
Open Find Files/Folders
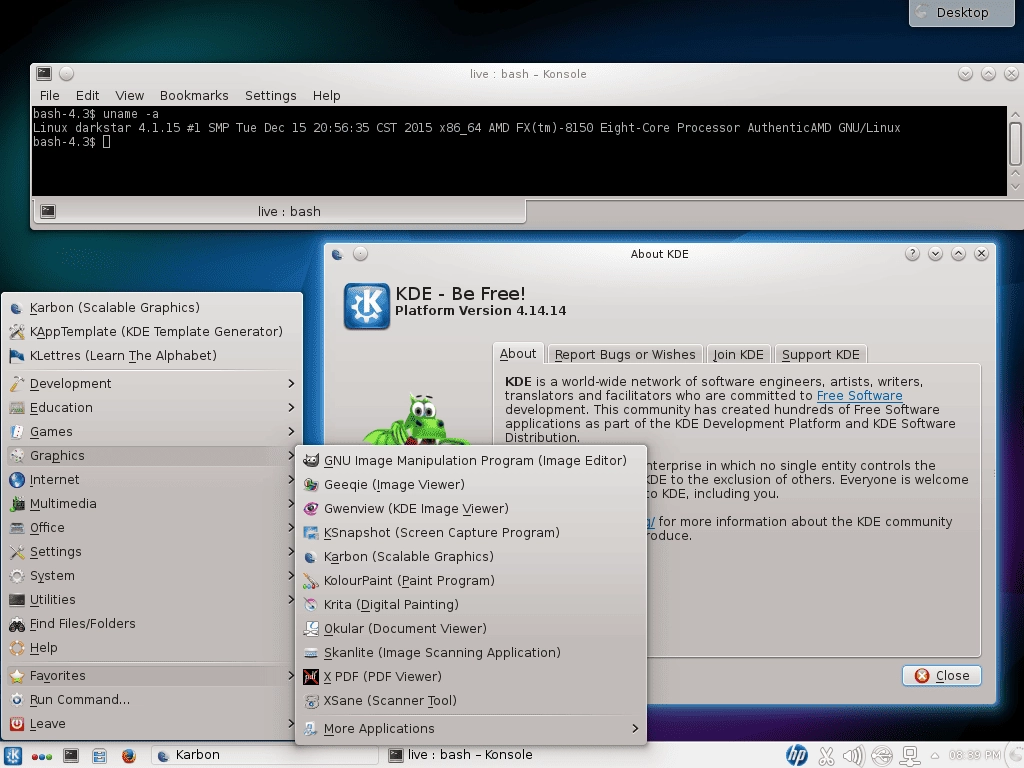[x=152, y=624]
